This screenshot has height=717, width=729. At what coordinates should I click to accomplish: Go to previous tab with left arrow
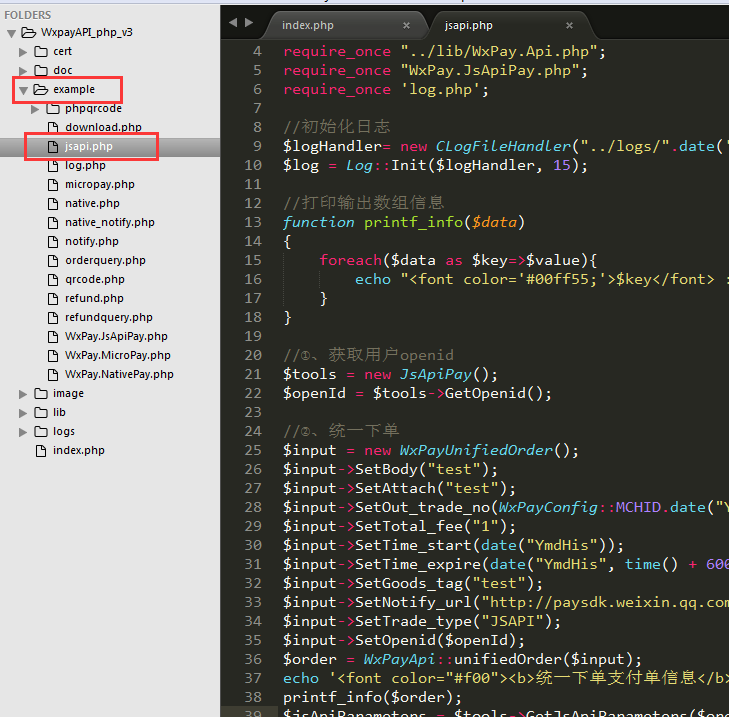[x=233, y=22]
